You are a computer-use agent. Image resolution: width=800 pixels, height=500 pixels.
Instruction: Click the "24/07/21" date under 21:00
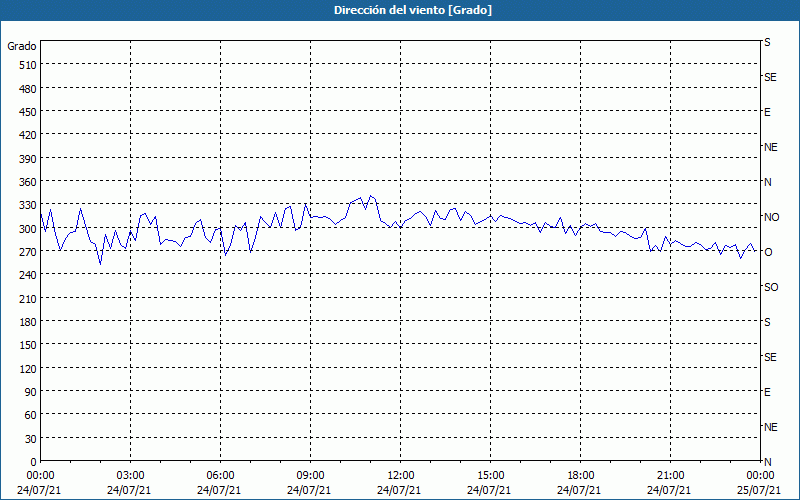coord(669,490)
